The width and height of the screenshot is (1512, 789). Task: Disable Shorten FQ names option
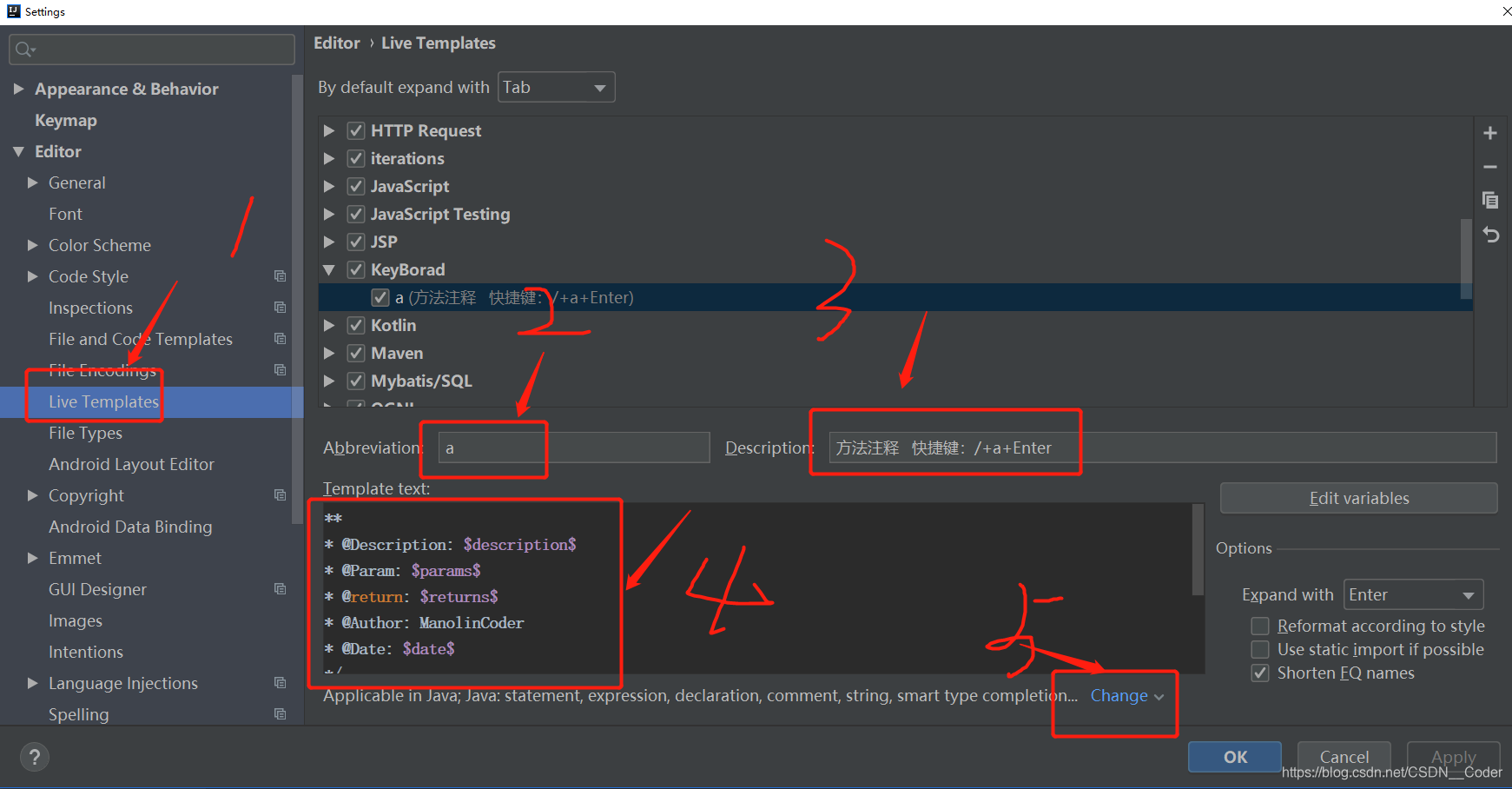pos(1259,673)
